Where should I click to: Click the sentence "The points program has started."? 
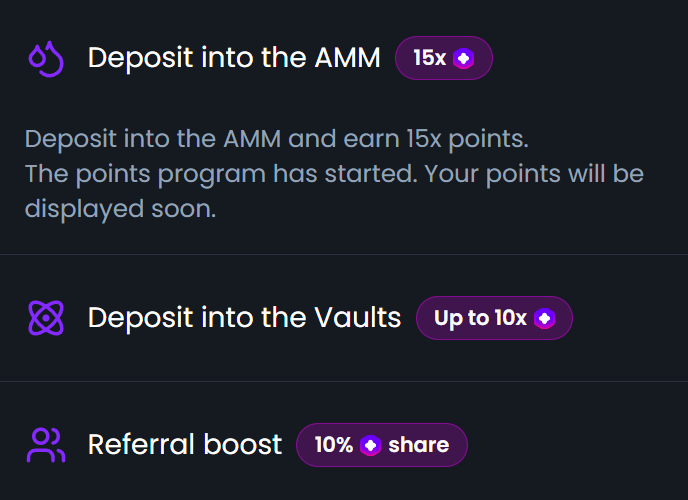pyautogui.click(x=220, y=174)
